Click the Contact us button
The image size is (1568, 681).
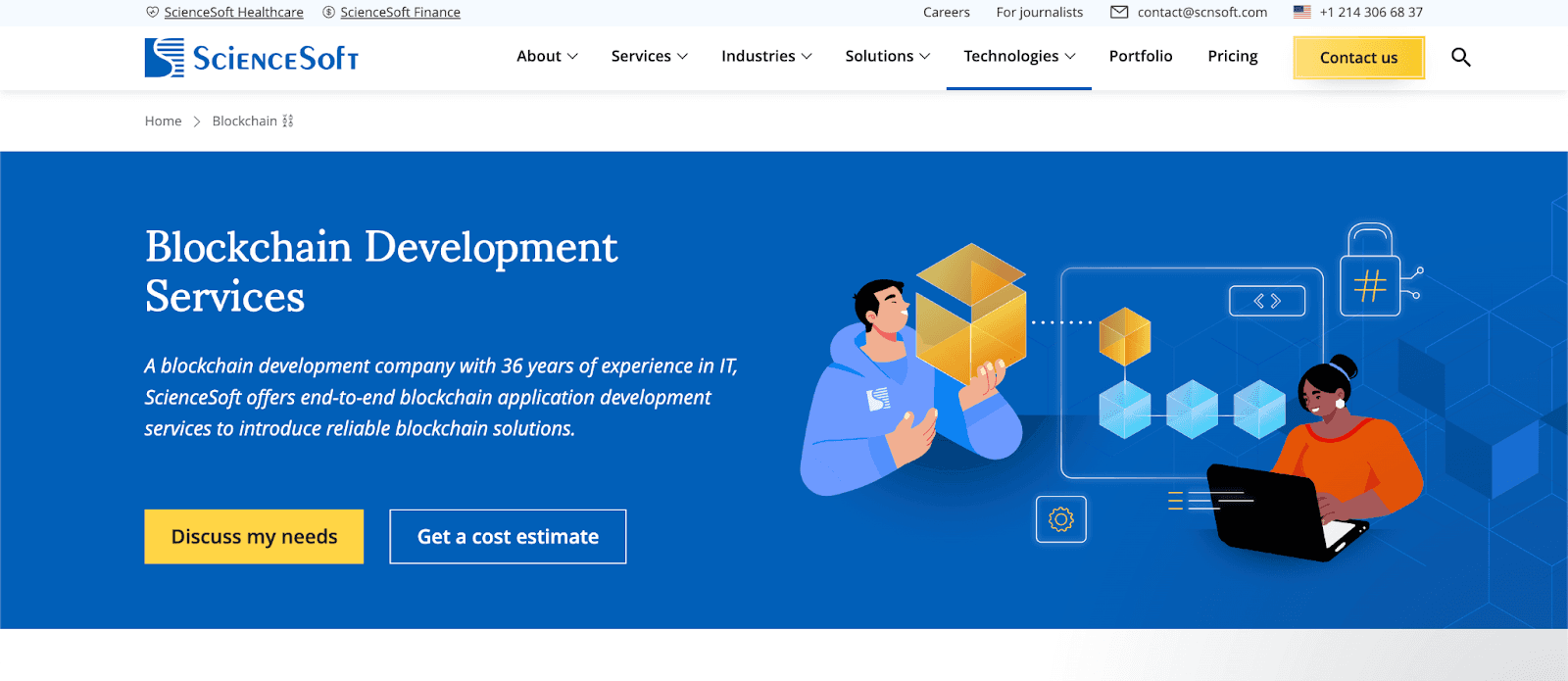[1358, 58]
